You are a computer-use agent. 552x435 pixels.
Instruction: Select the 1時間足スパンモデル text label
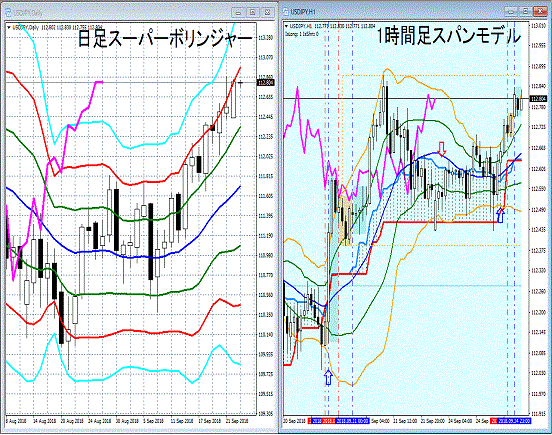click(x=448, y=36)
